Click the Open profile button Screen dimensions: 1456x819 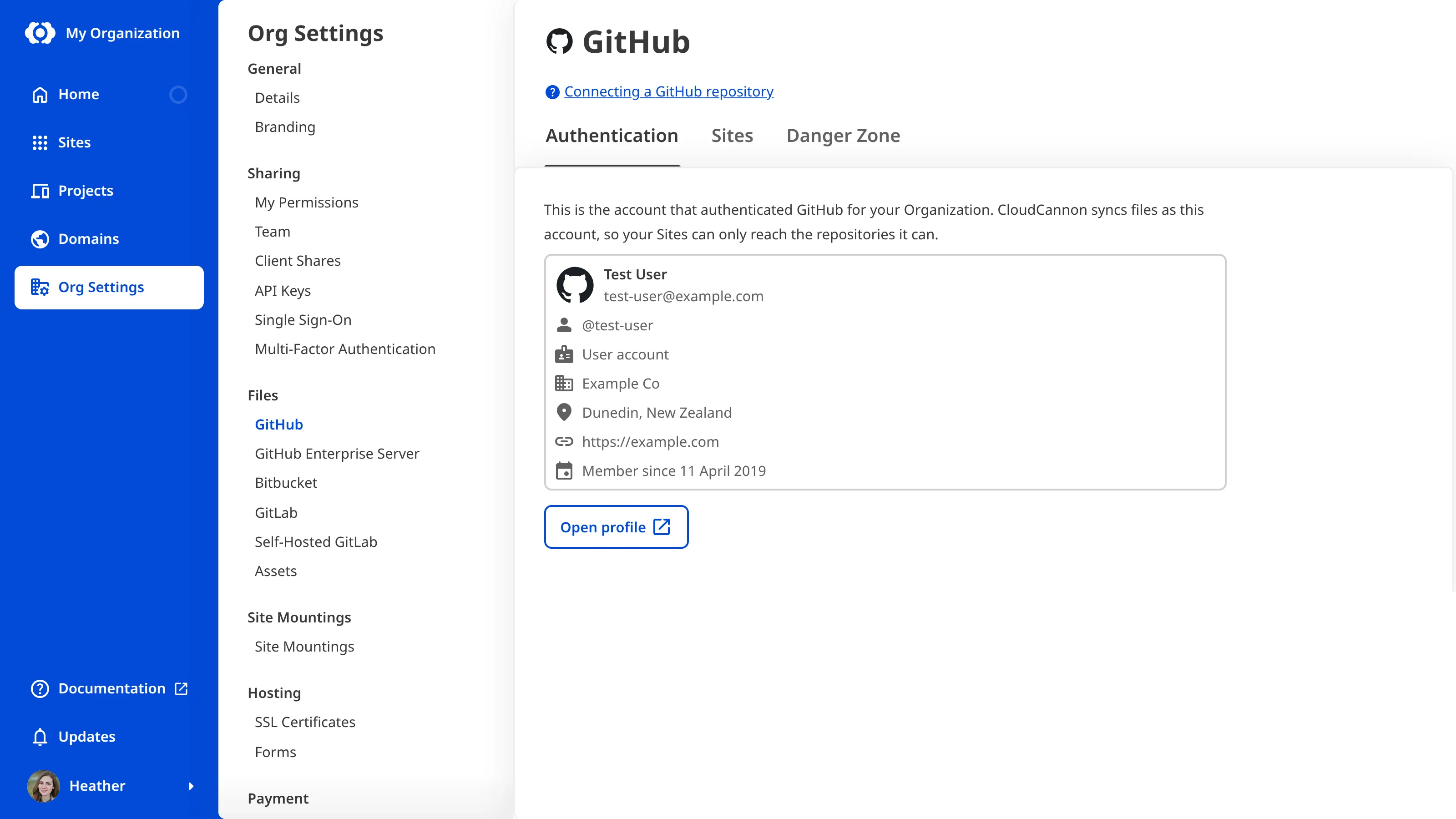tap(616, 527)
